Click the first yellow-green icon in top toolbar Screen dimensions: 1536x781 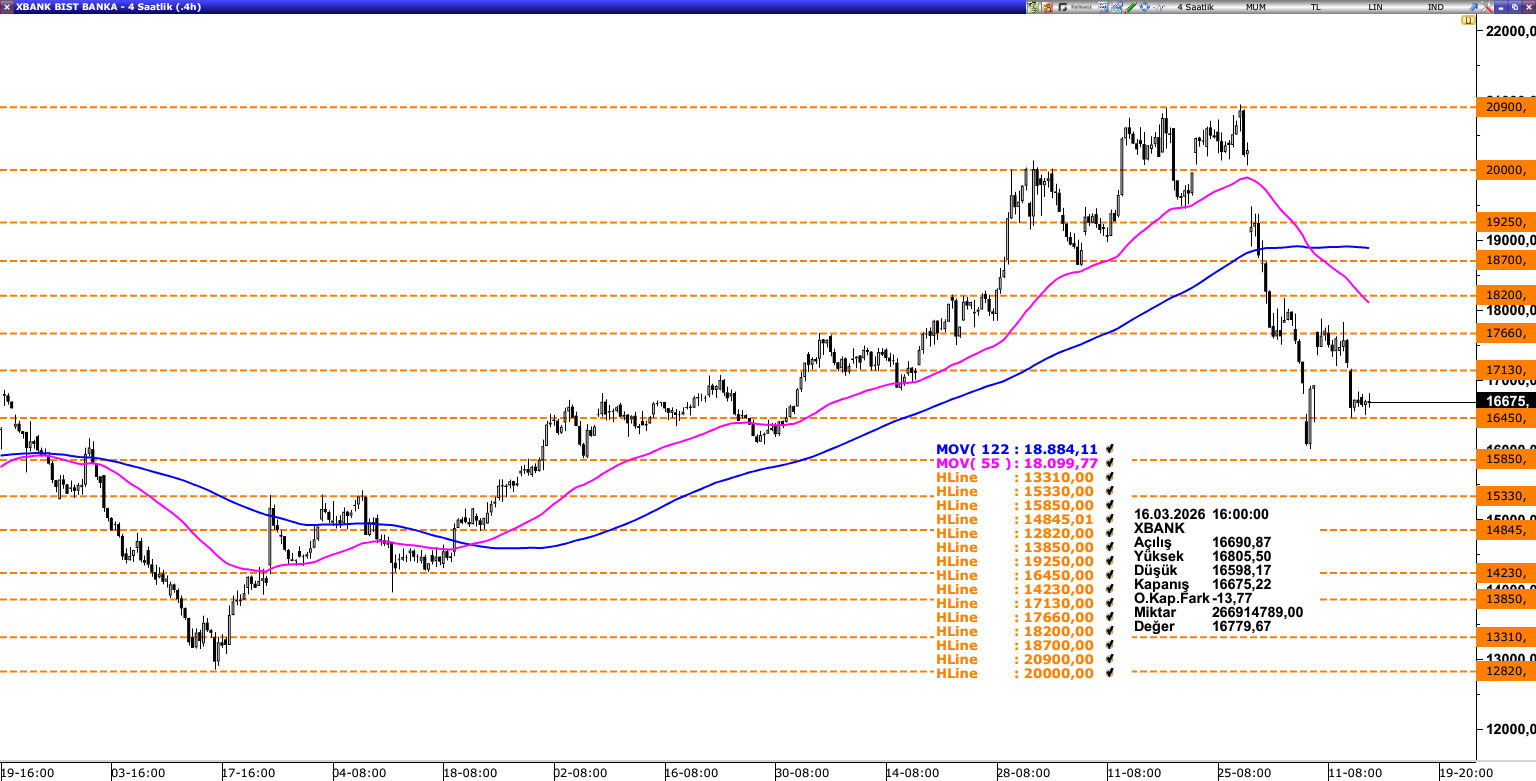click(1033, 7)
